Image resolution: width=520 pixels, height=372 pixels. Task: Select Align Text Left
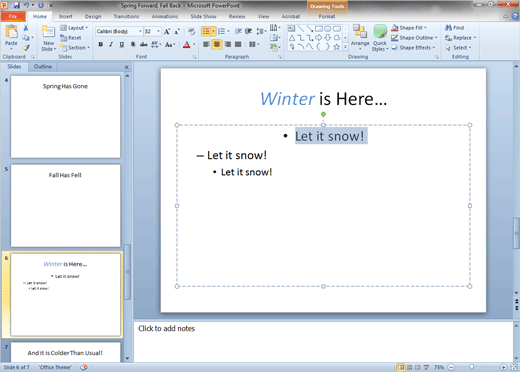pyautogui.click(x=206, y=44)
